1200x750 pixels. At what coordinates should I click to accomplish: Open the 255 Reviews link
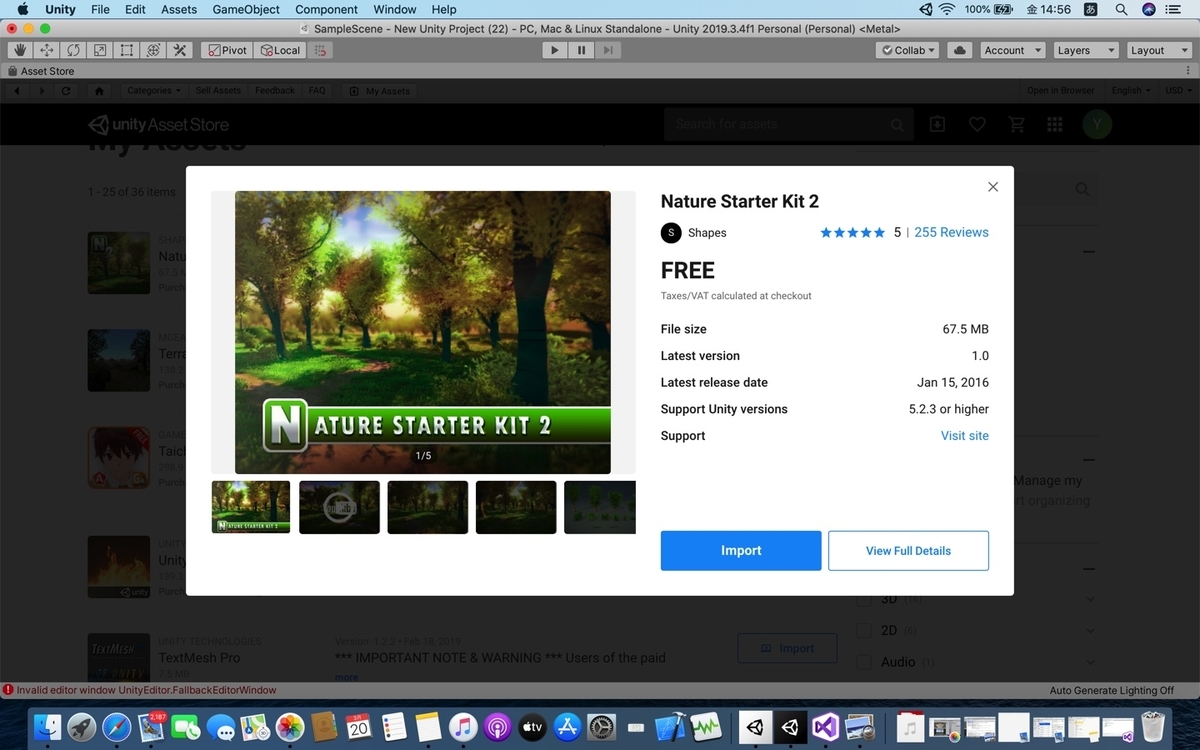click(951, 232)
